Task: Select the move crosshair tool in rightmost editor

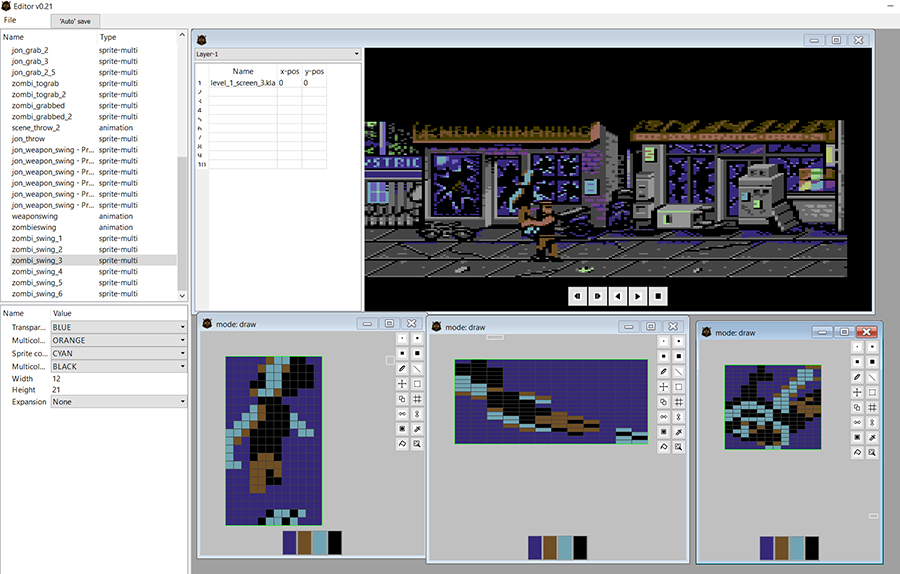Action: [858, 392]
